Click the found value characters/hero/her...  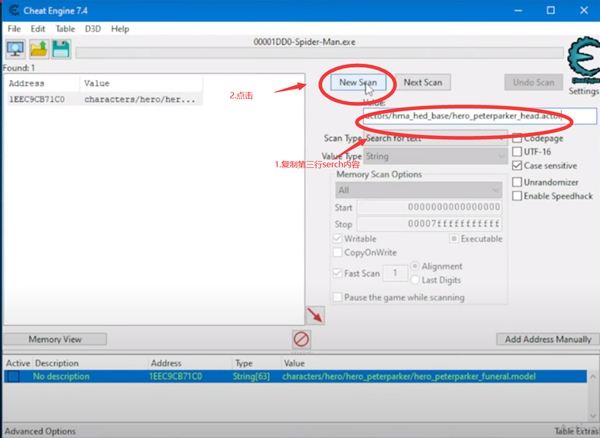click(x=140, y=99)
